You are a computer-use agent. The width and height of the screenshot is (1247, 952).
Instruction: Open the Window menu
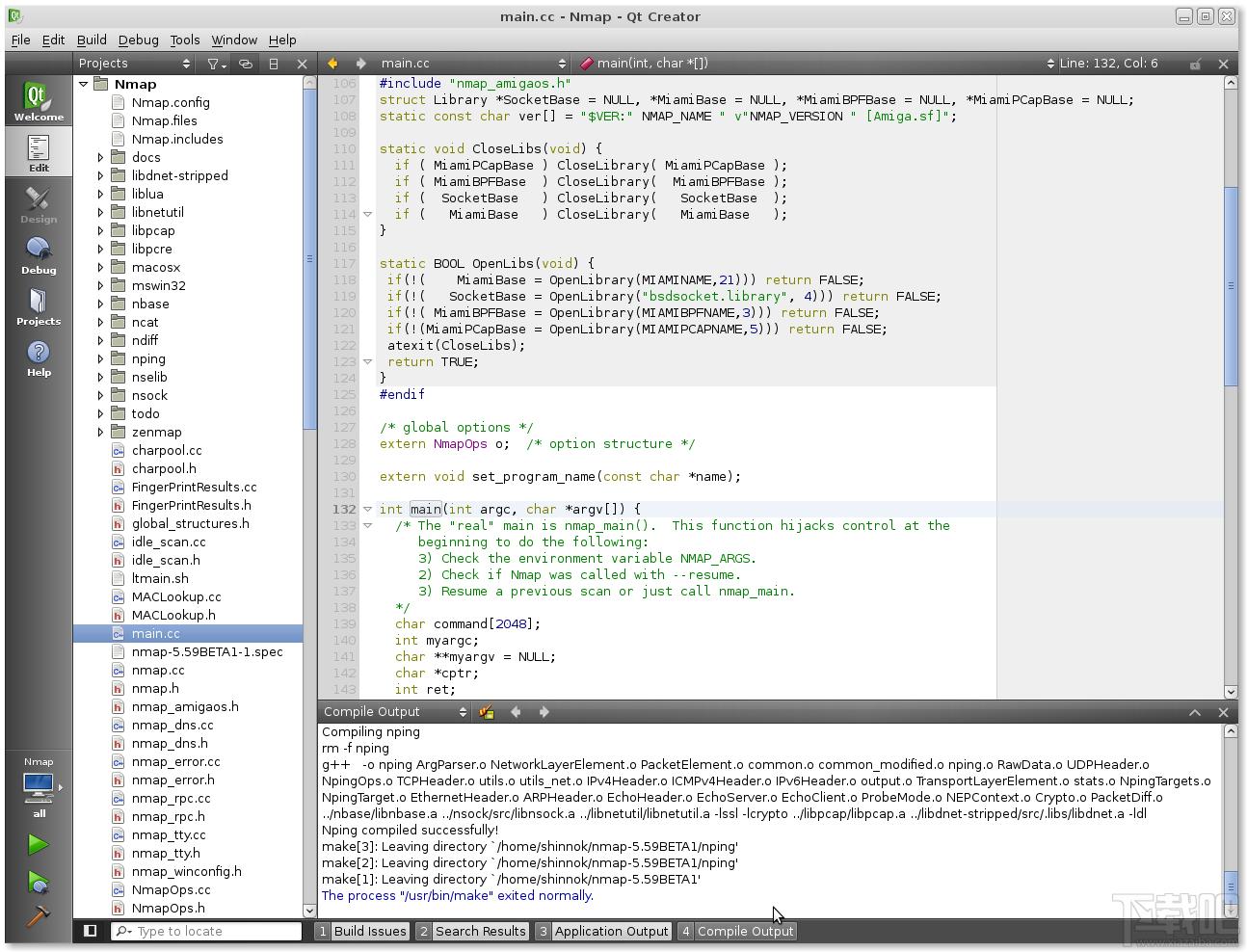[234, 40]
